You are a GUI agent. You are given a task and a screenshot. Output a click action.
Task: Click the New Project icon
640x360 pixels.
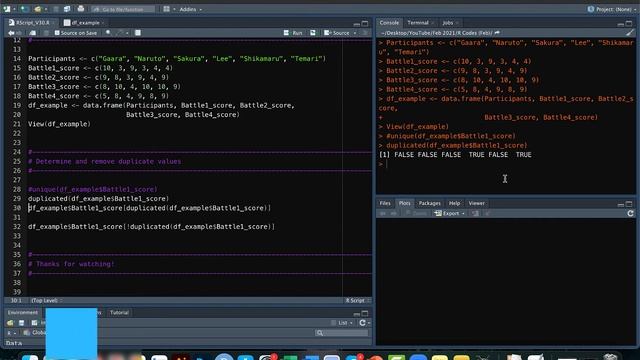pyautogui.click(x=25, y=9)
